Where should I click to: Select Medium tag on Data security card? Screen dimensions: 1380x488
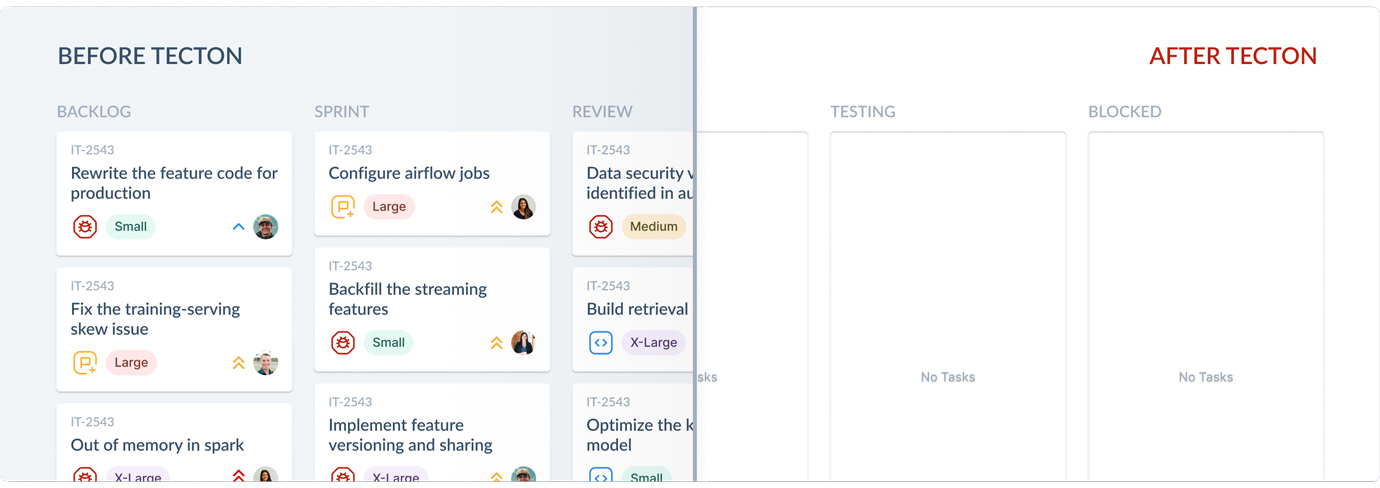pyautogui.click(x=654, y=227)
